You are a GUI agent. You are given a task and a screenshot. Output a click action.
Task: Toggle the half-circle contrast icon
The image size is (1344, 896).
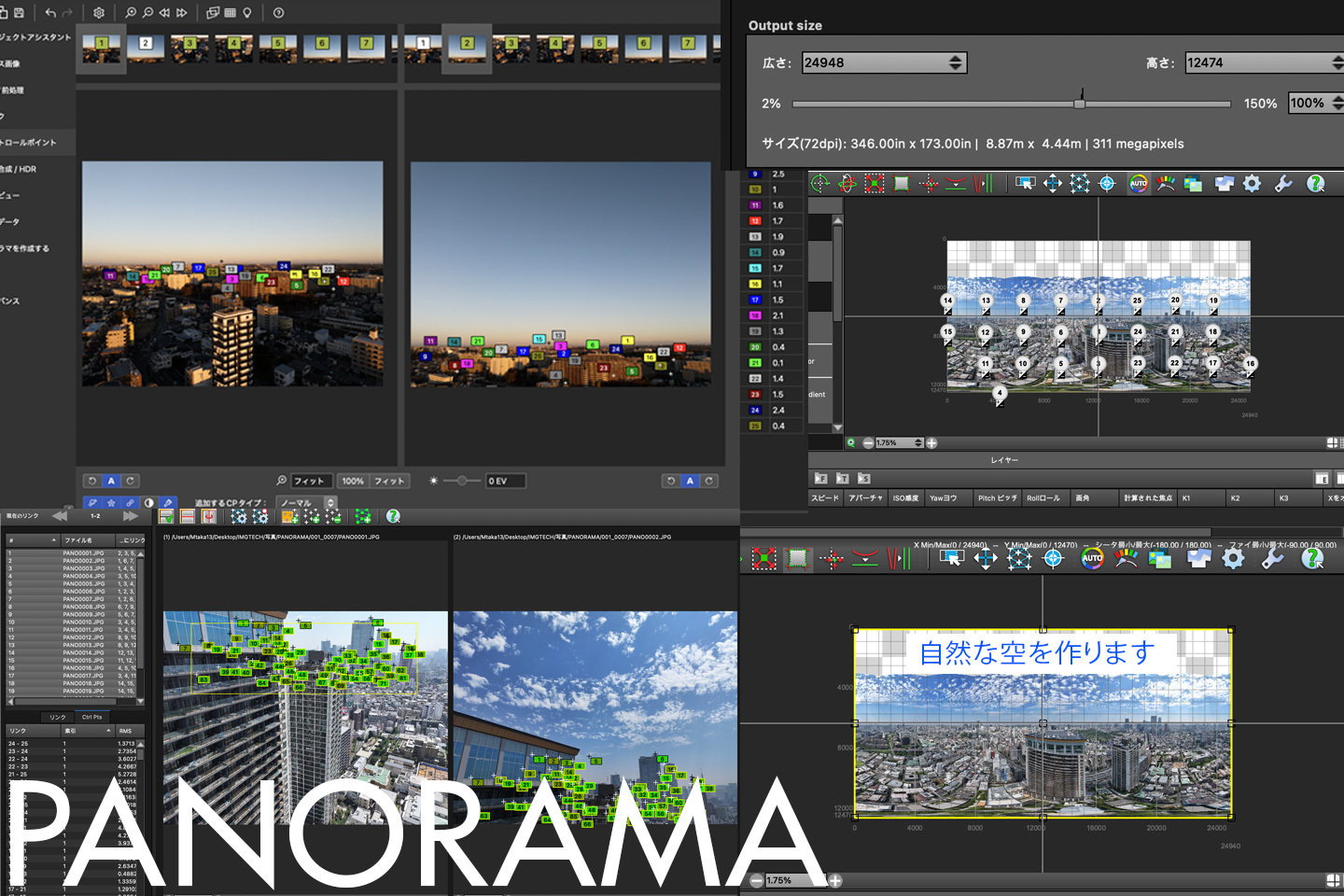click(x=148, y=503)
